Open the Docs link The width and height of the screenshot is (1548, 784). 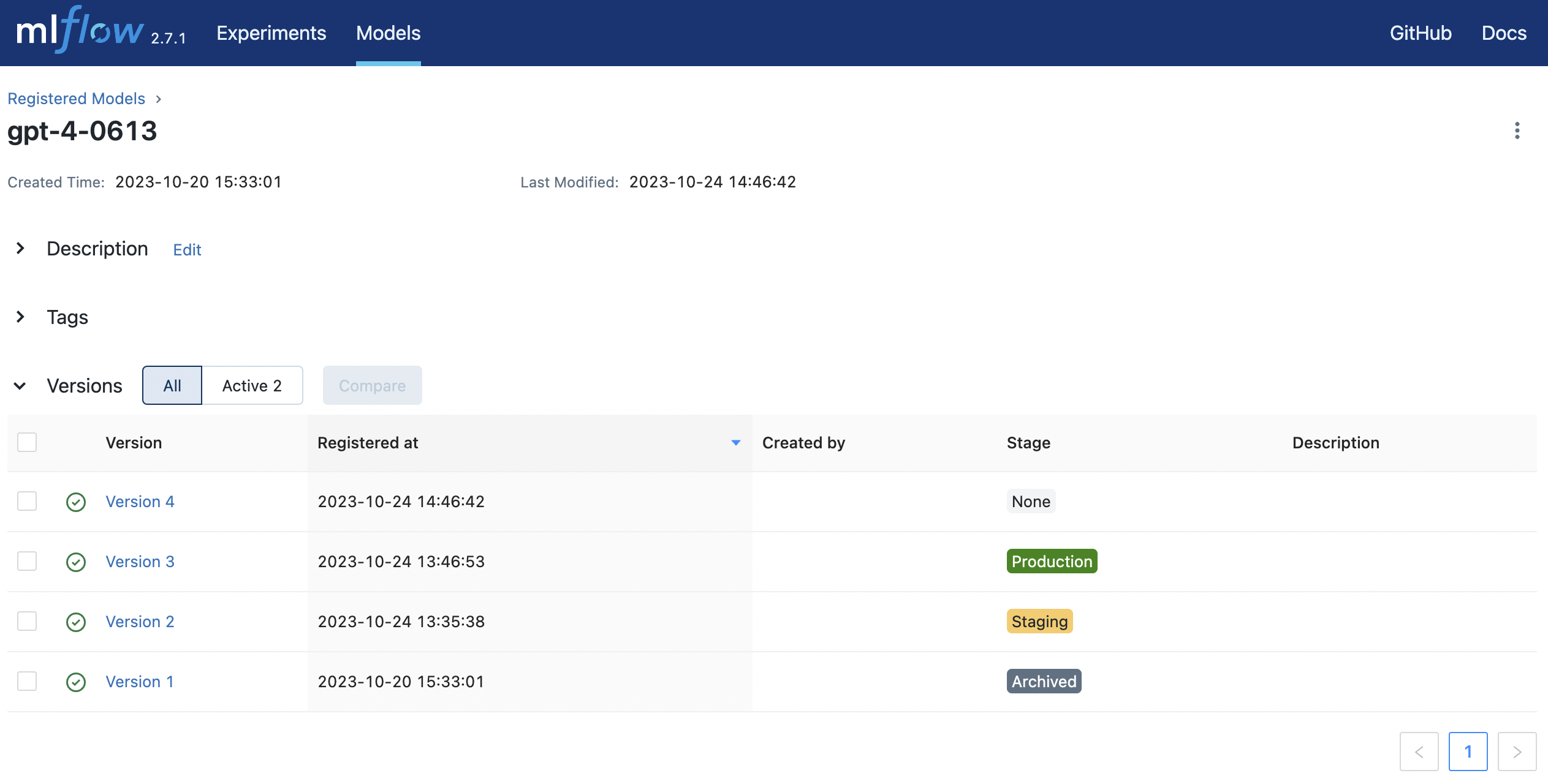pos(1504,33)
